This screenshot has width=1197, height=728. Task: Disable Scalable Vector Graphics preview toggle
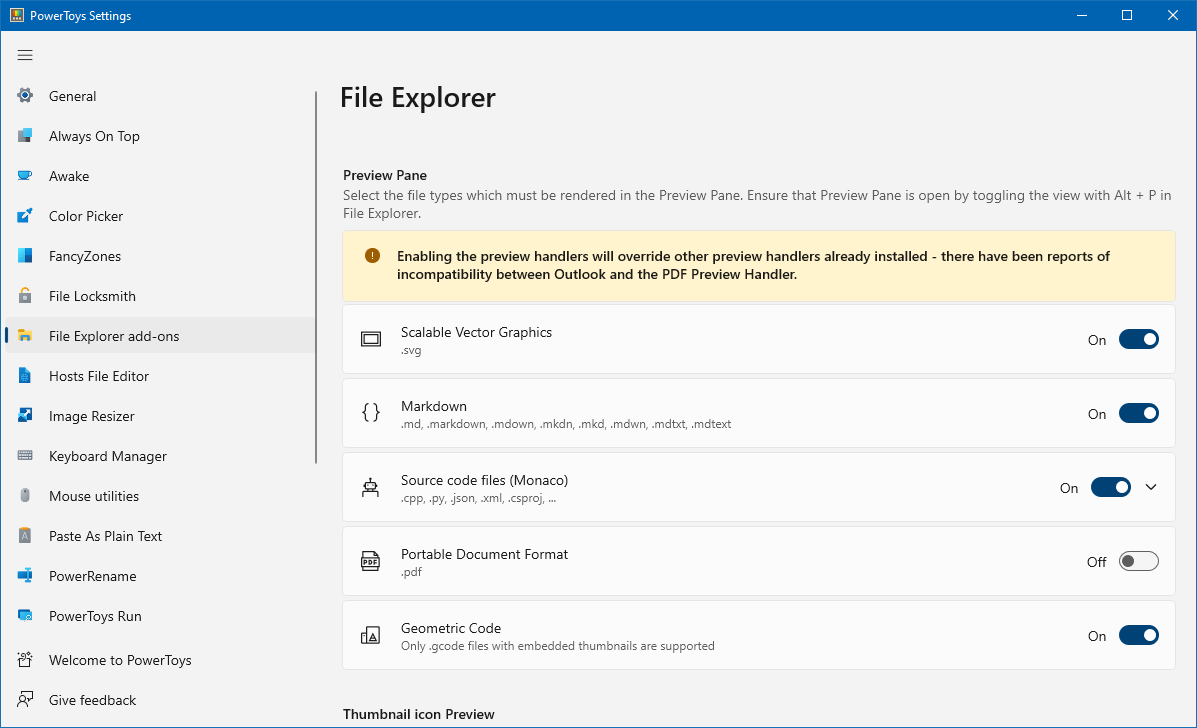pos(1138,340)
